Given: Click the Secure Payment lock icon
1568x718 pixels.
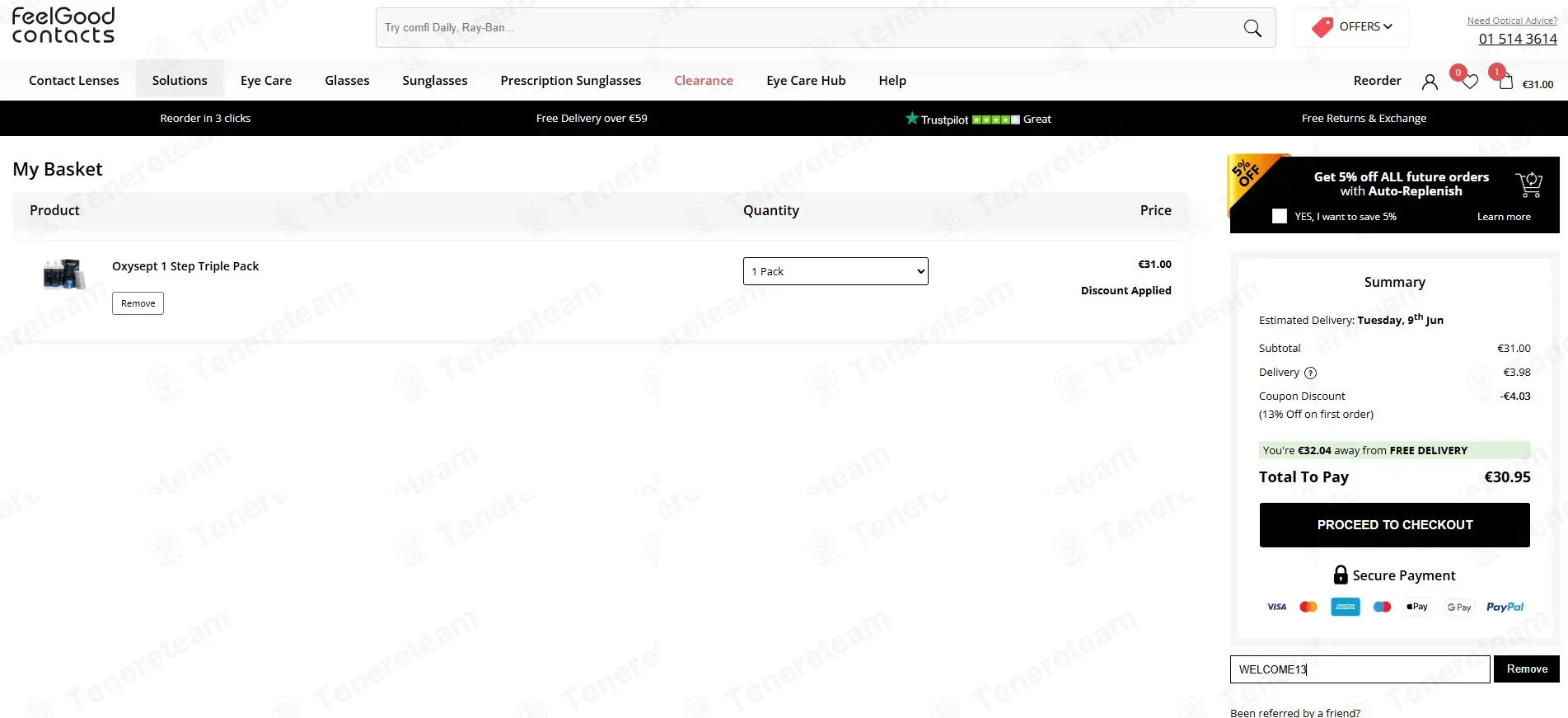Looking at the screenshot, I should click(x=1341, y=575).
